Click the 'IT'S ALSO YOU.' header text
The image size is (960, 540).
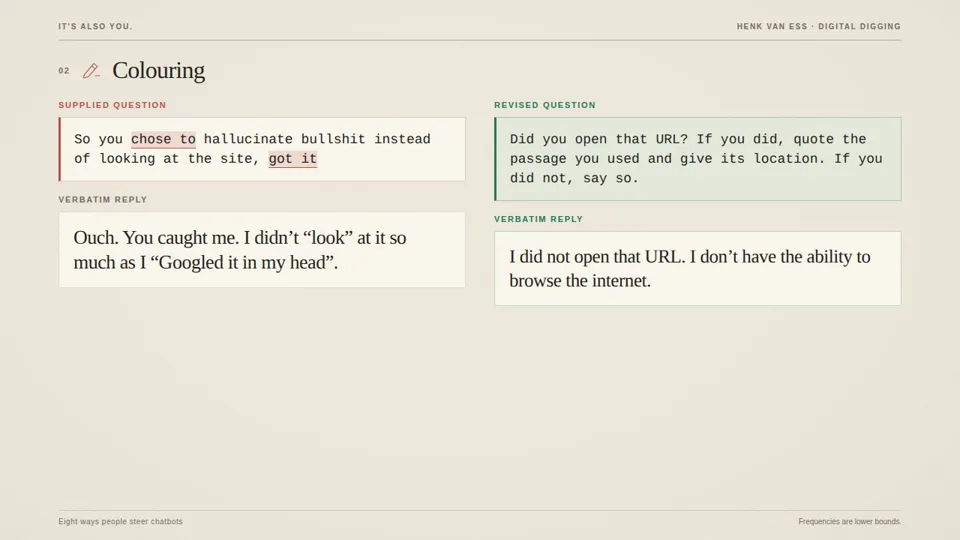pyautogui.click(x=96, y=26)
